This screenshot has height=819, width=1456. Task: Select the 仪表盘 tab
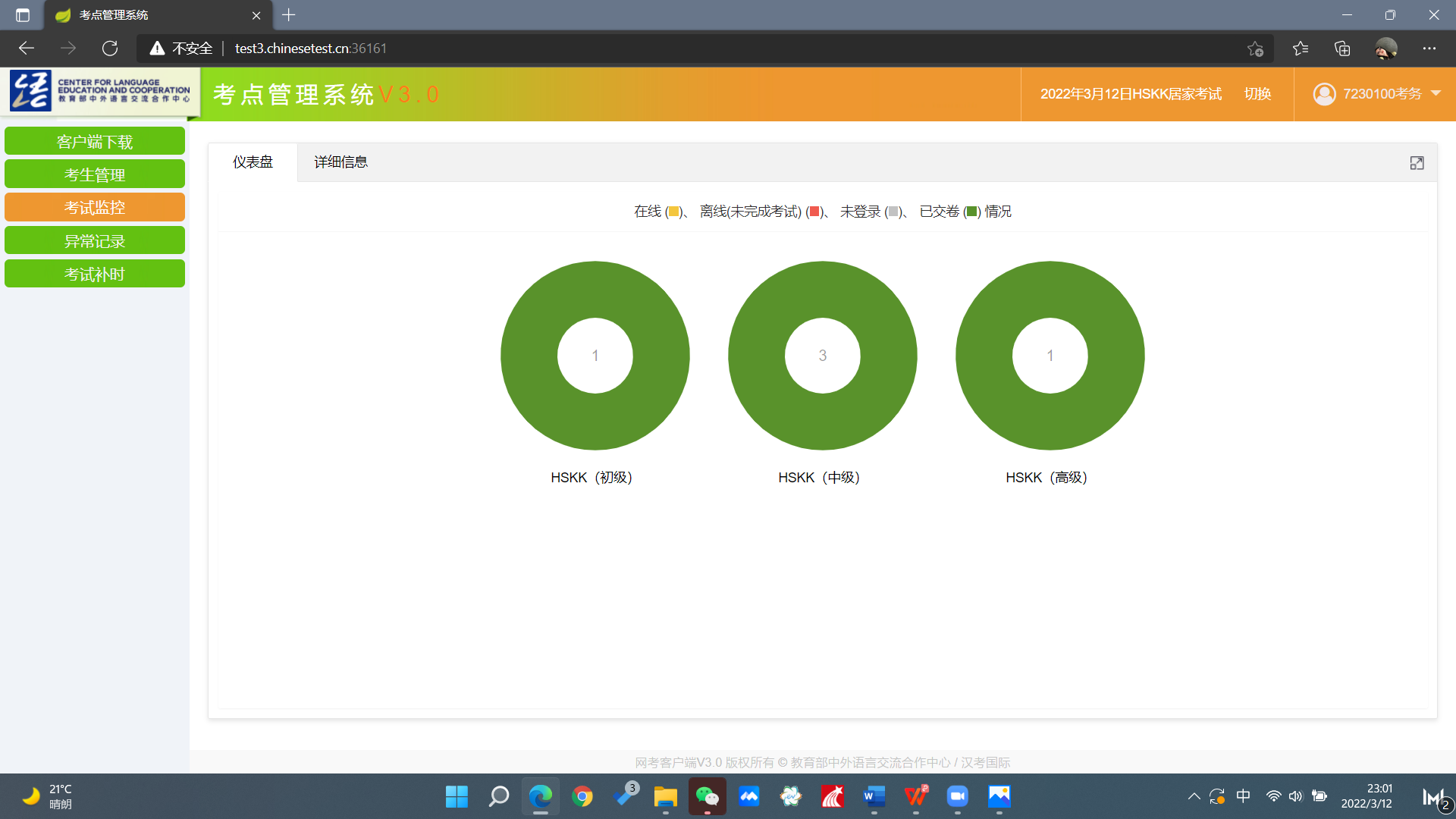(x=253, y=162)
